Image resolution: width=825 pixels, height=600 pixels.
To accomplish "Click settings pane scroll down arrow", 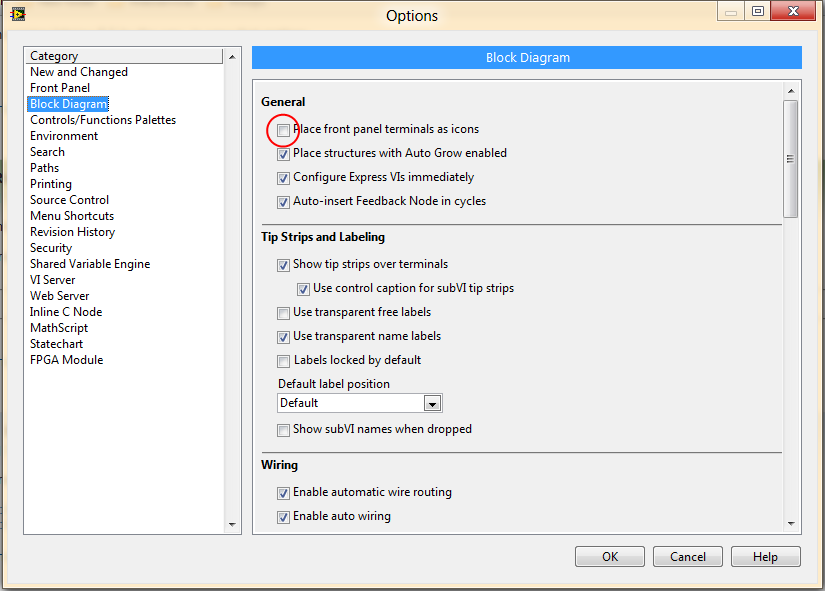I will pos(791,524).
